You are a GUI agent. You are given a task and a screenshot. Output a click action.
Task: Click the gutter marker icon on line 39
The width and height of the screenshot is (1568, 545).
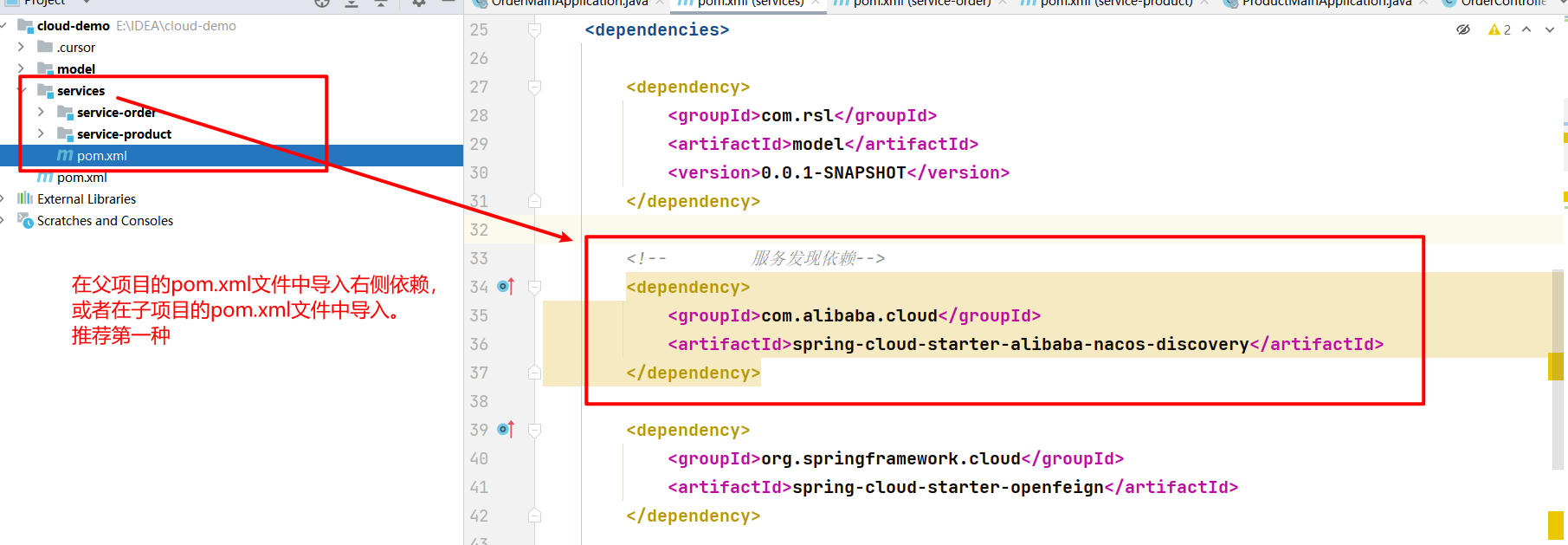506,429
